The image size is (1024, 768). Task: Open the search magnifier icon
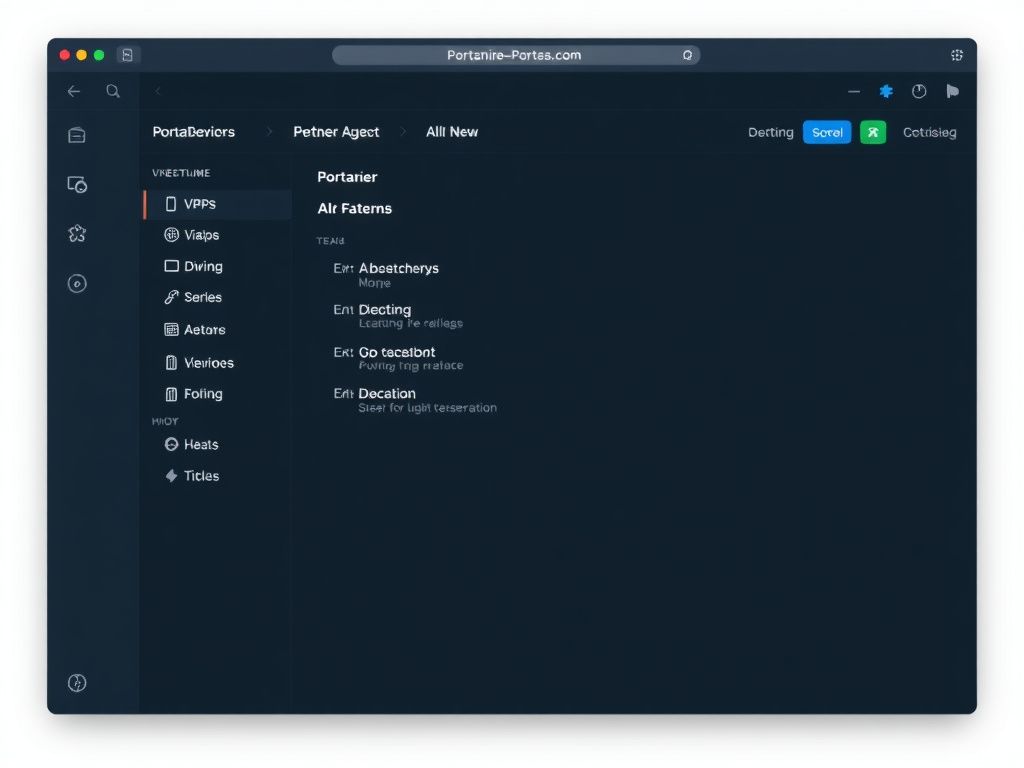click(113, 91)
